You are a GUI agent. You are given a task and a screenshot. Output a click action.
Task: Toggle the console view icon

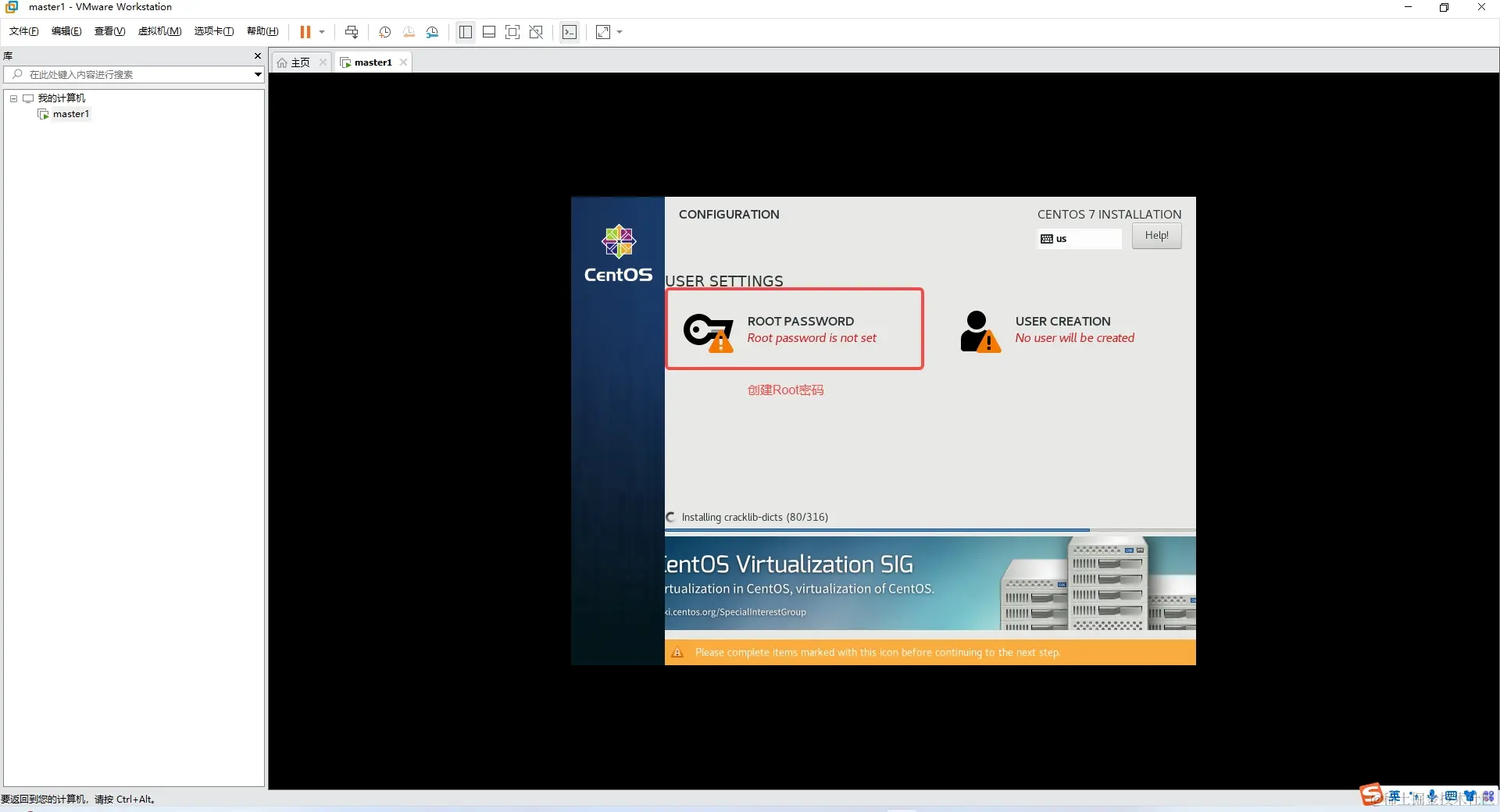tap(570, 32)
